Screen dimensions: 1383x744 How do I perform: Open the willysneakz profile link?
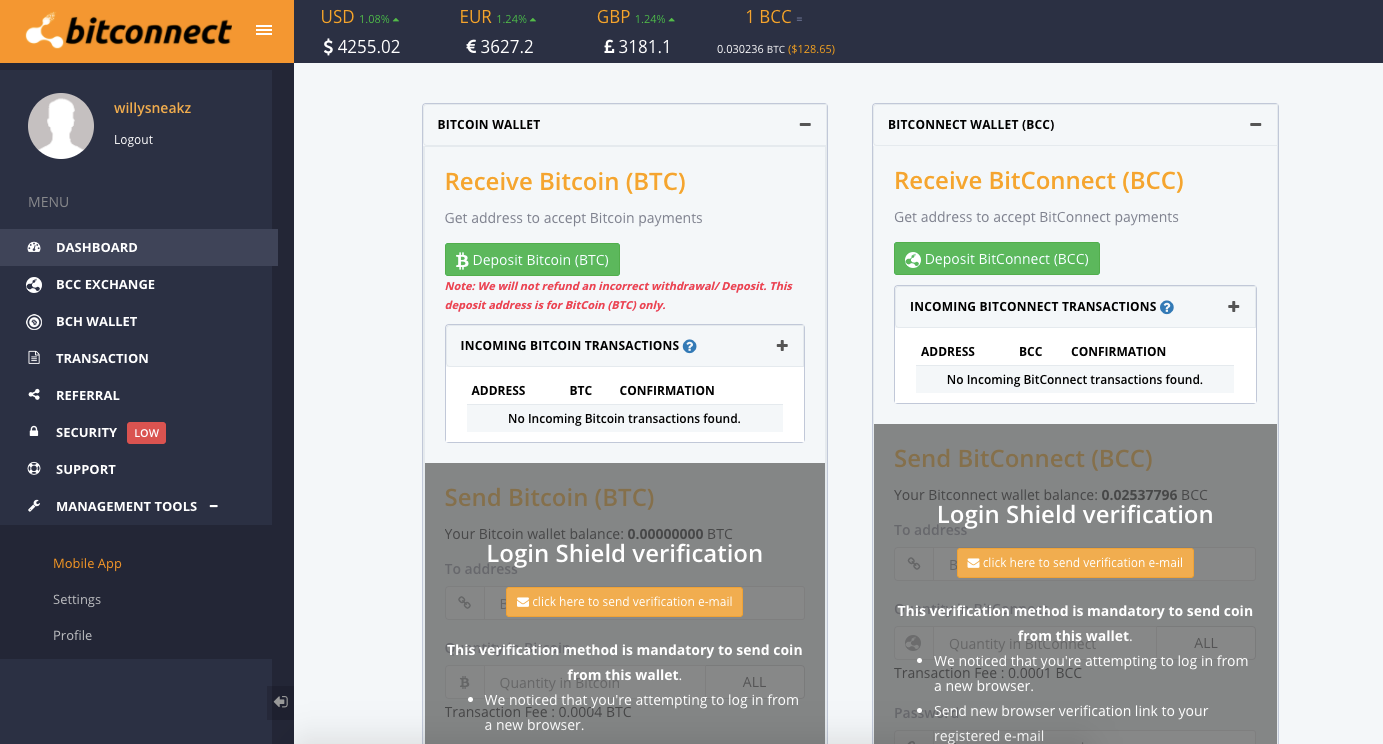click(x=152, y=108)
